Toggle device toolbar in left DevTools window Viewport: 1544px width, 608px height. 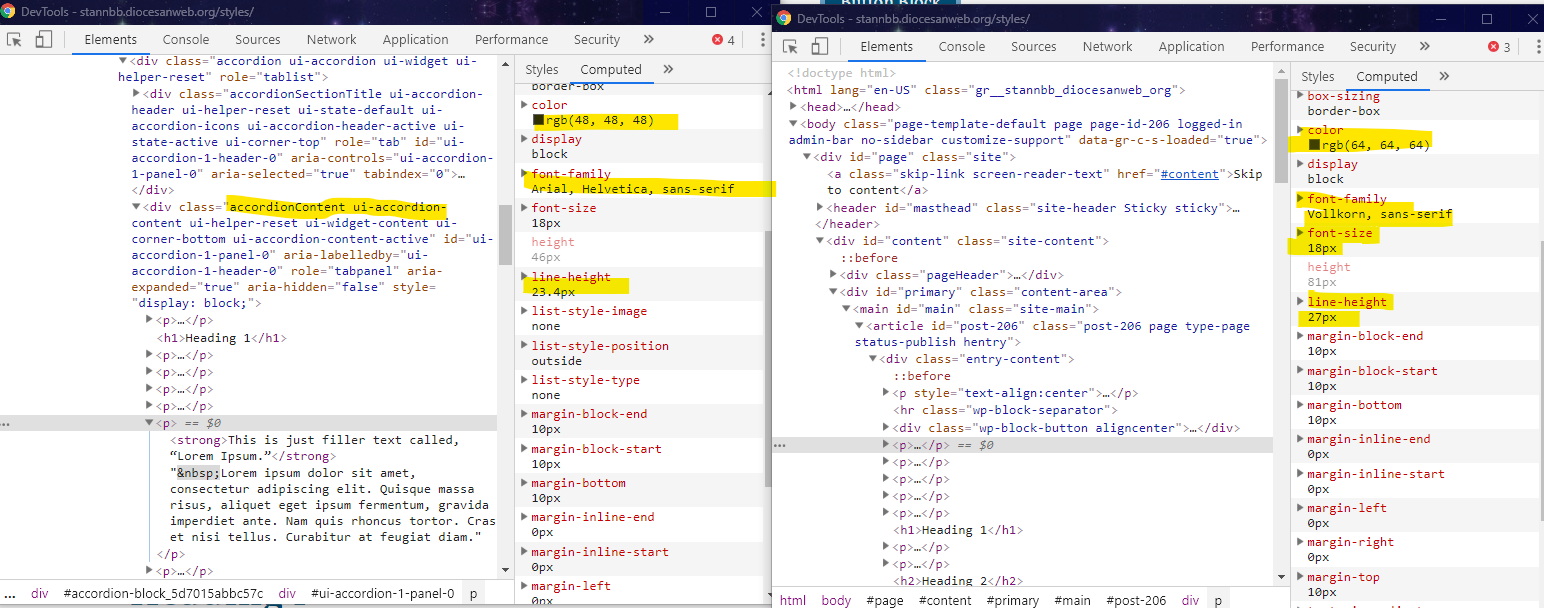43,40
